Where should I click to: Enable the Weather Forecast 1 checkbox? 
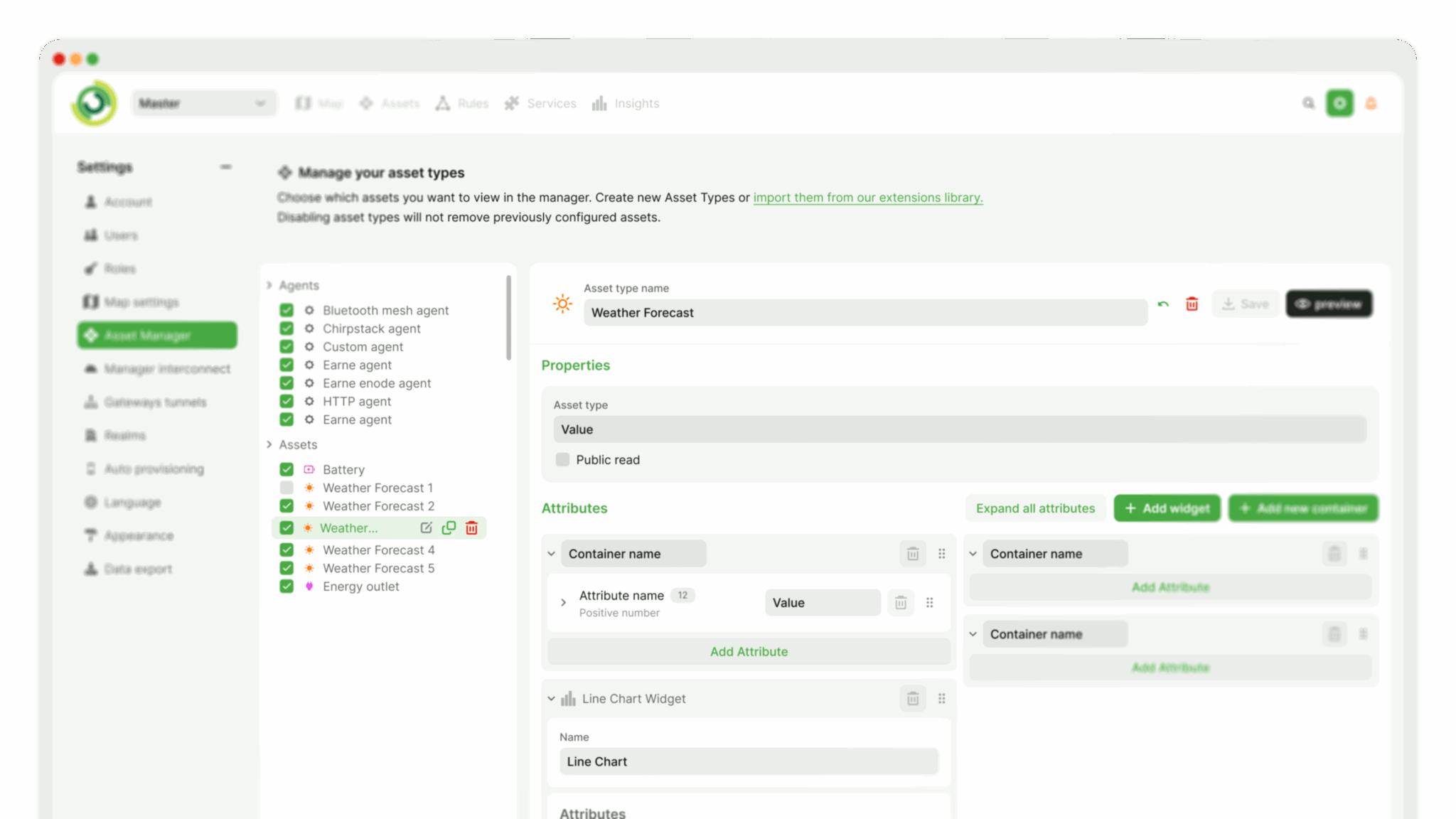pyautogui.click(x=287, y=488)
